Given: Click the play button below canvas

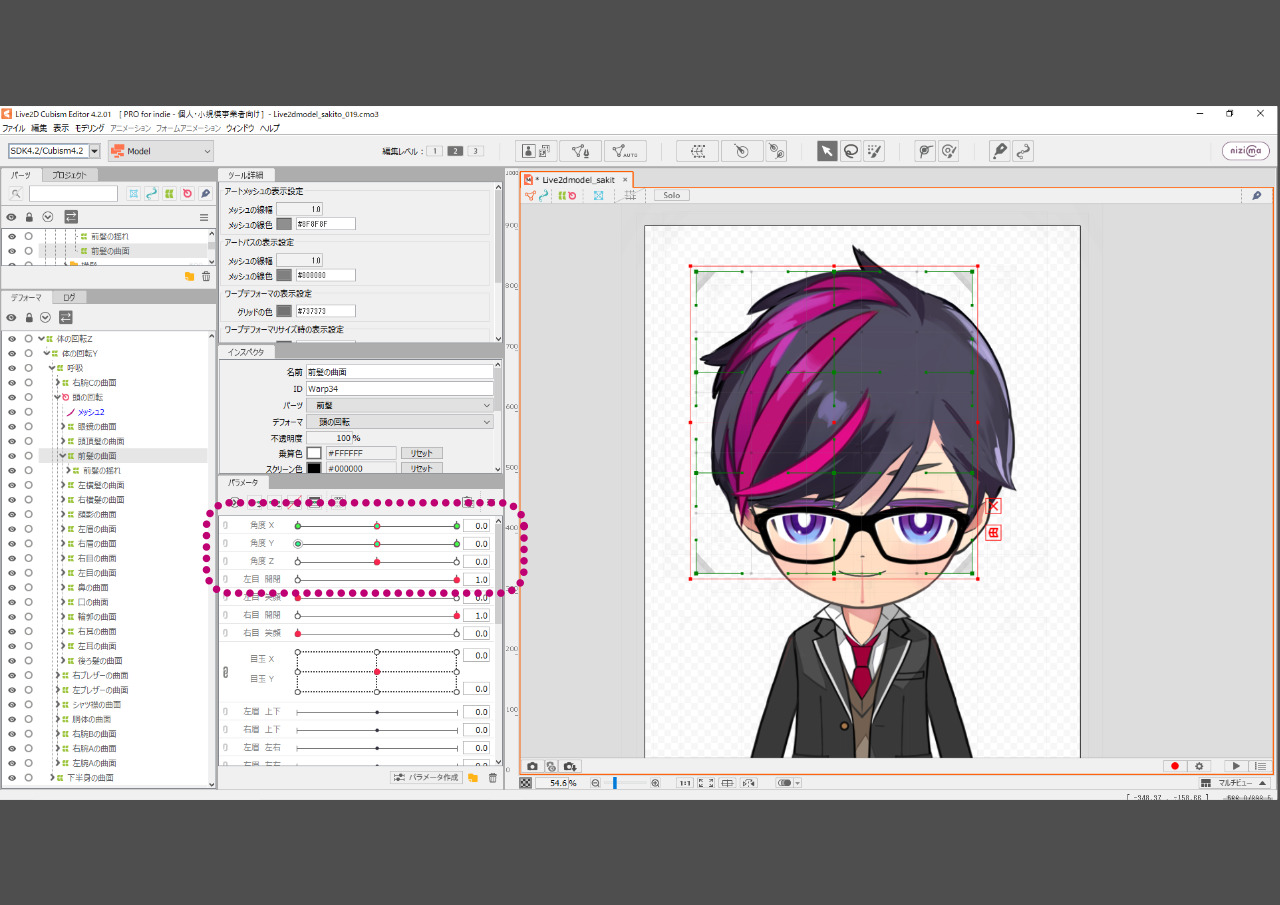Looking at the screenshot, I should click(1235, 766).
